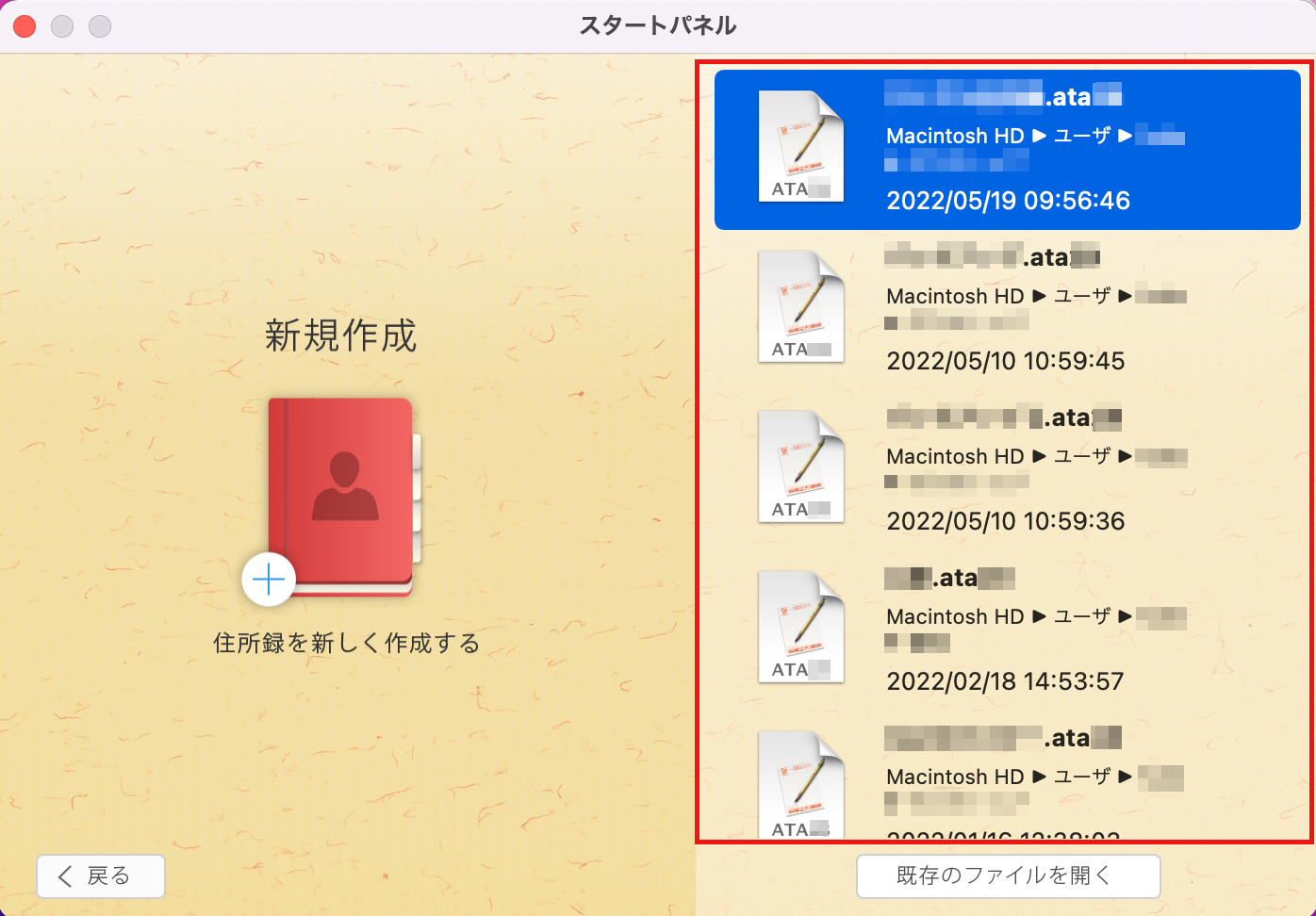Select the file timestamped 2022/05/10 10:59:45
The image size is (1316, 916).
(x=1005, y=361)
